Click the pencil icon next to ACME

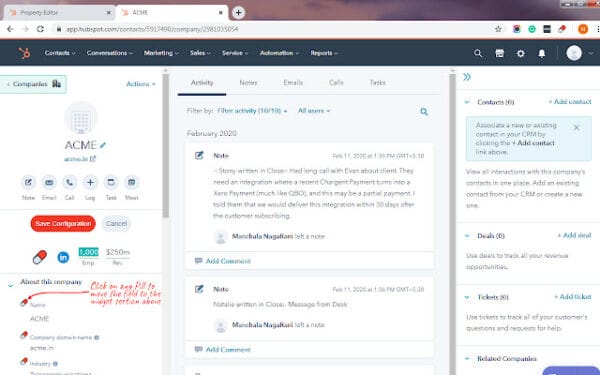pyautogui.click(x=103, y=145)
